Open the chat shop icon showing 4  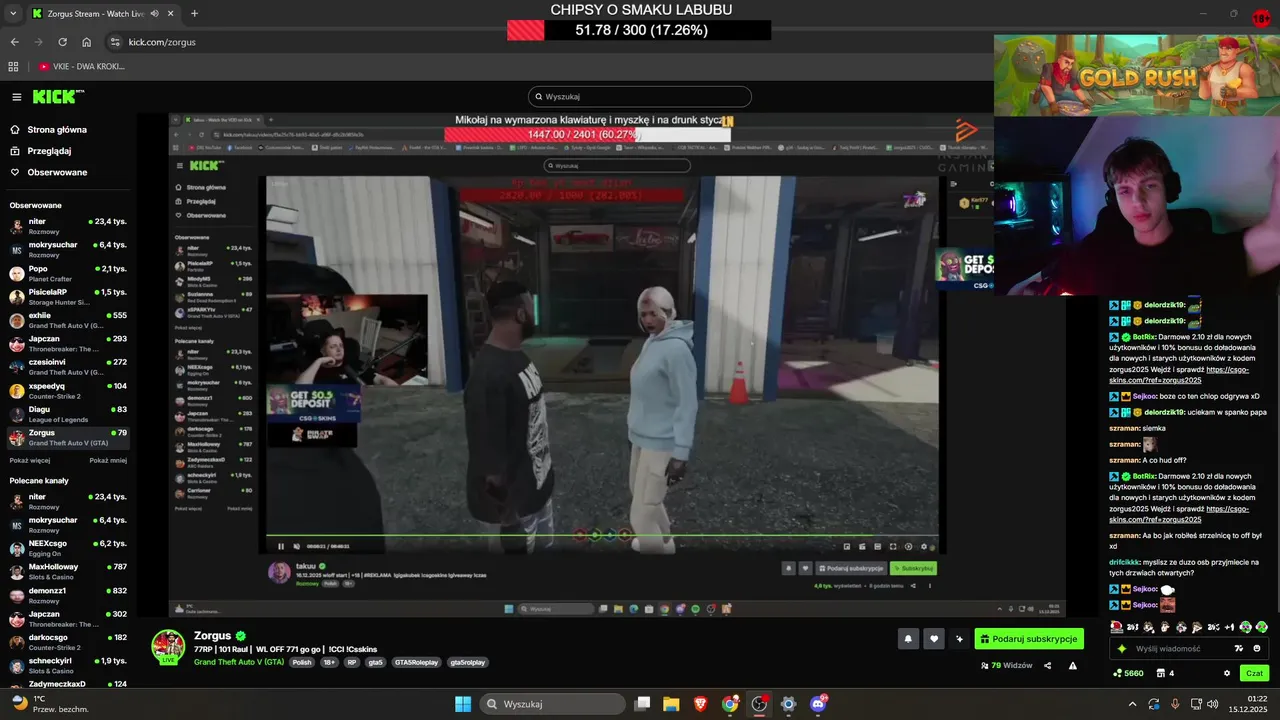click(1164, 673)
